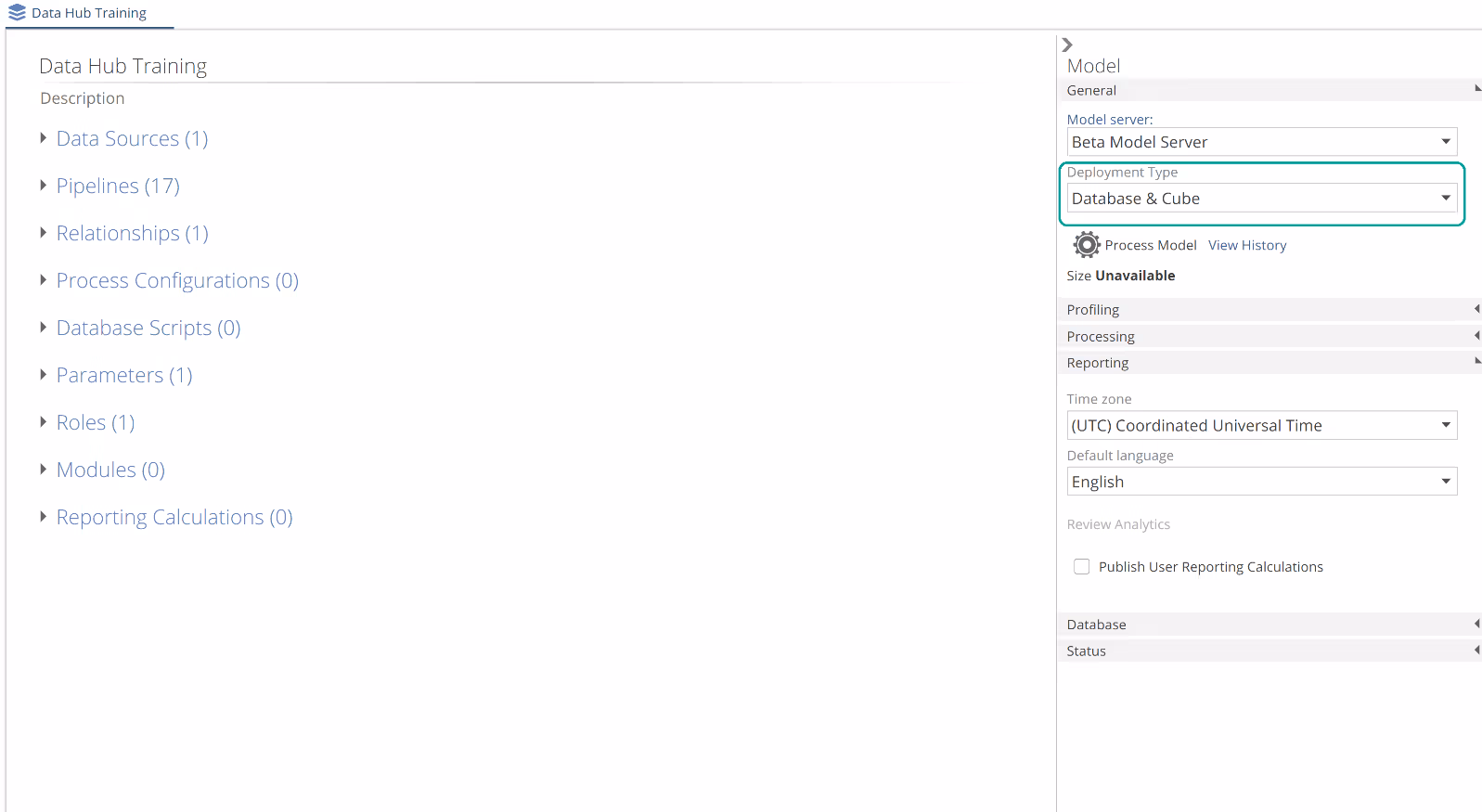Open the Deployment Type dropdown
1482x812 pixels.
(1261, 199)
